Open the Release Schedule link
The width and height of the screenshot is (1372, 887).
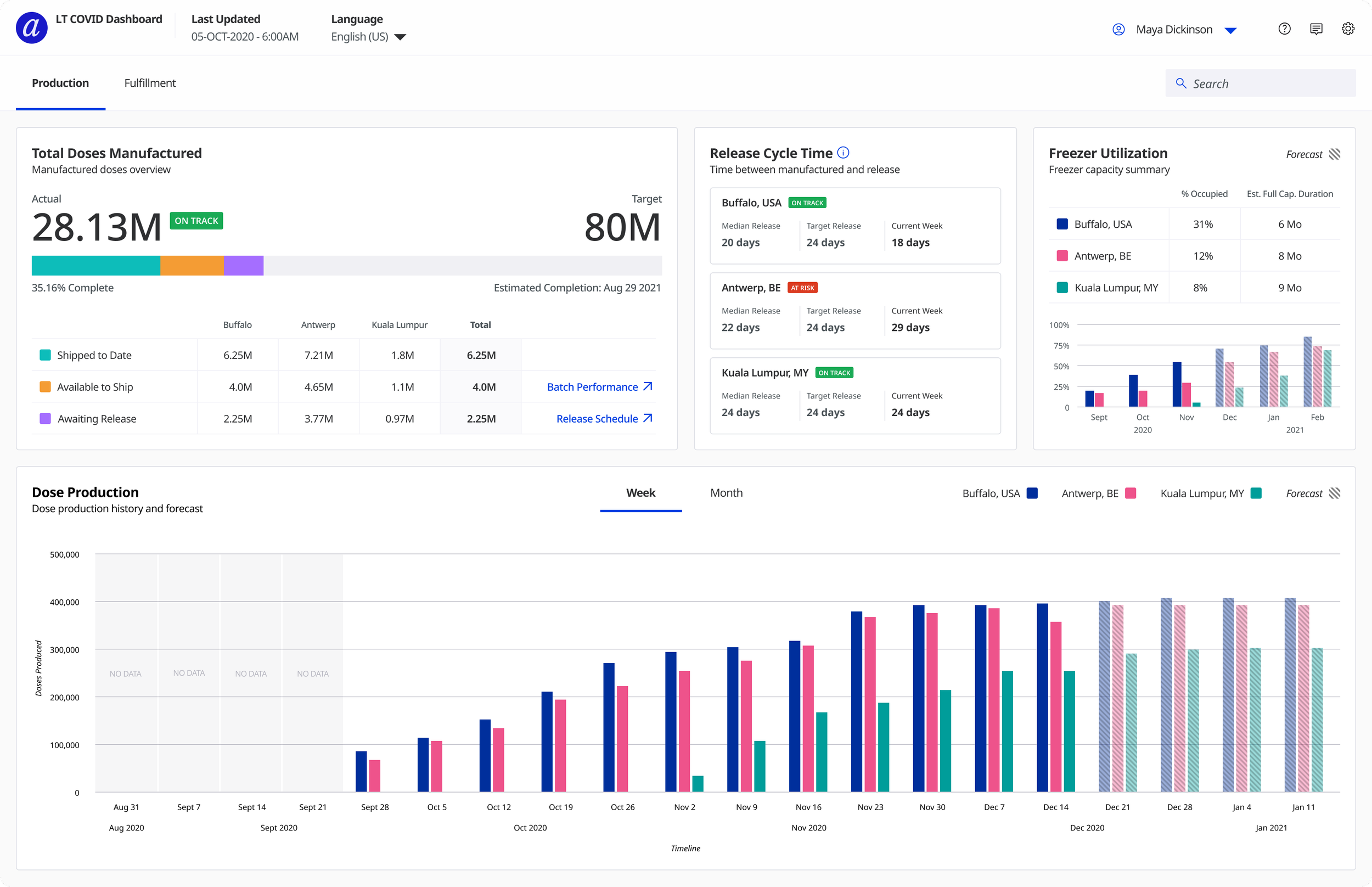597,419
